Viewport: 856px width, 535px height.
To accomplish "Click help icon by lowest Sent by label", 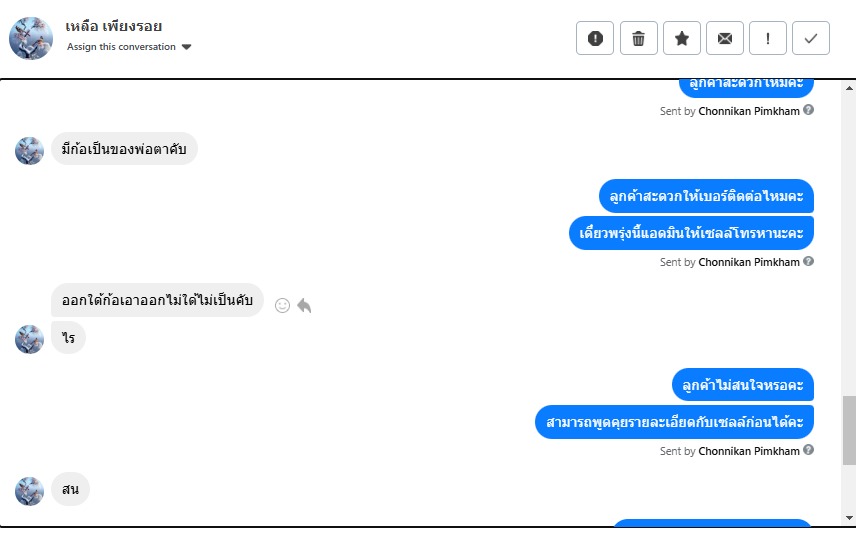I will (x=809, y=450).
